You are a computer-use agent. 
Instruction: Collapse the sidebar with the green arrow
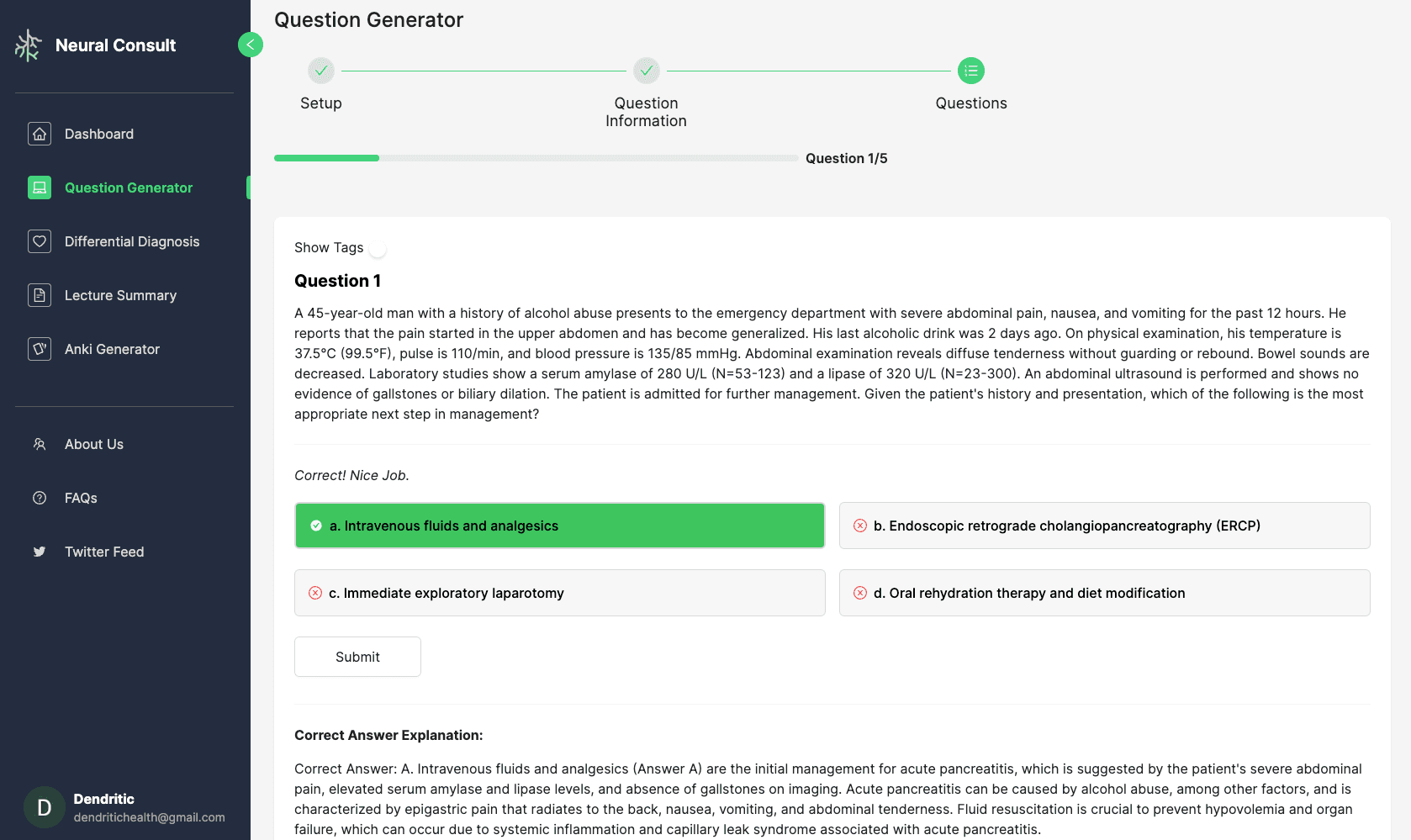point(251,45)
